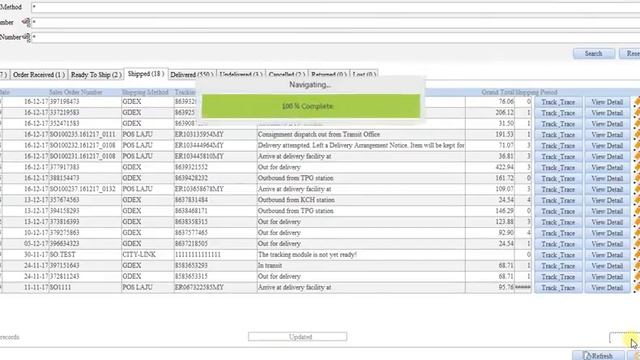This screenshot has height=360, width=640.
Task: View Detail for the SO.TEST order
Action: (607, 255)
